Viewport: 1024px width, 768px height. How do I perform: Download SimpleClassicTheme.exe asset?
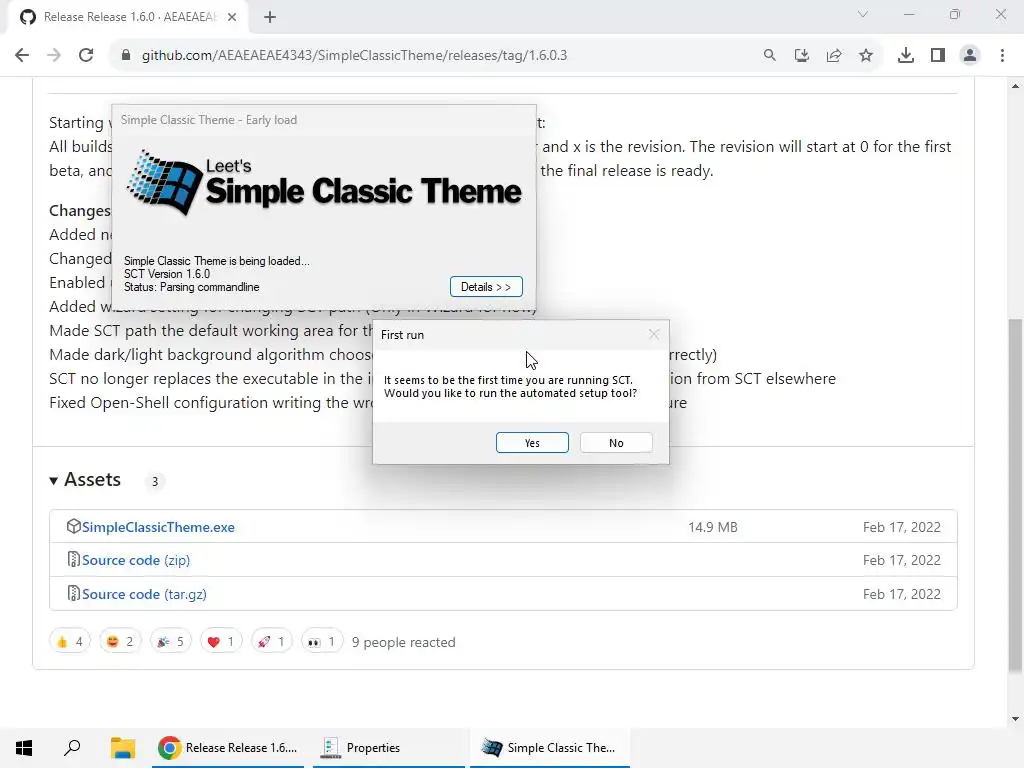158,527
